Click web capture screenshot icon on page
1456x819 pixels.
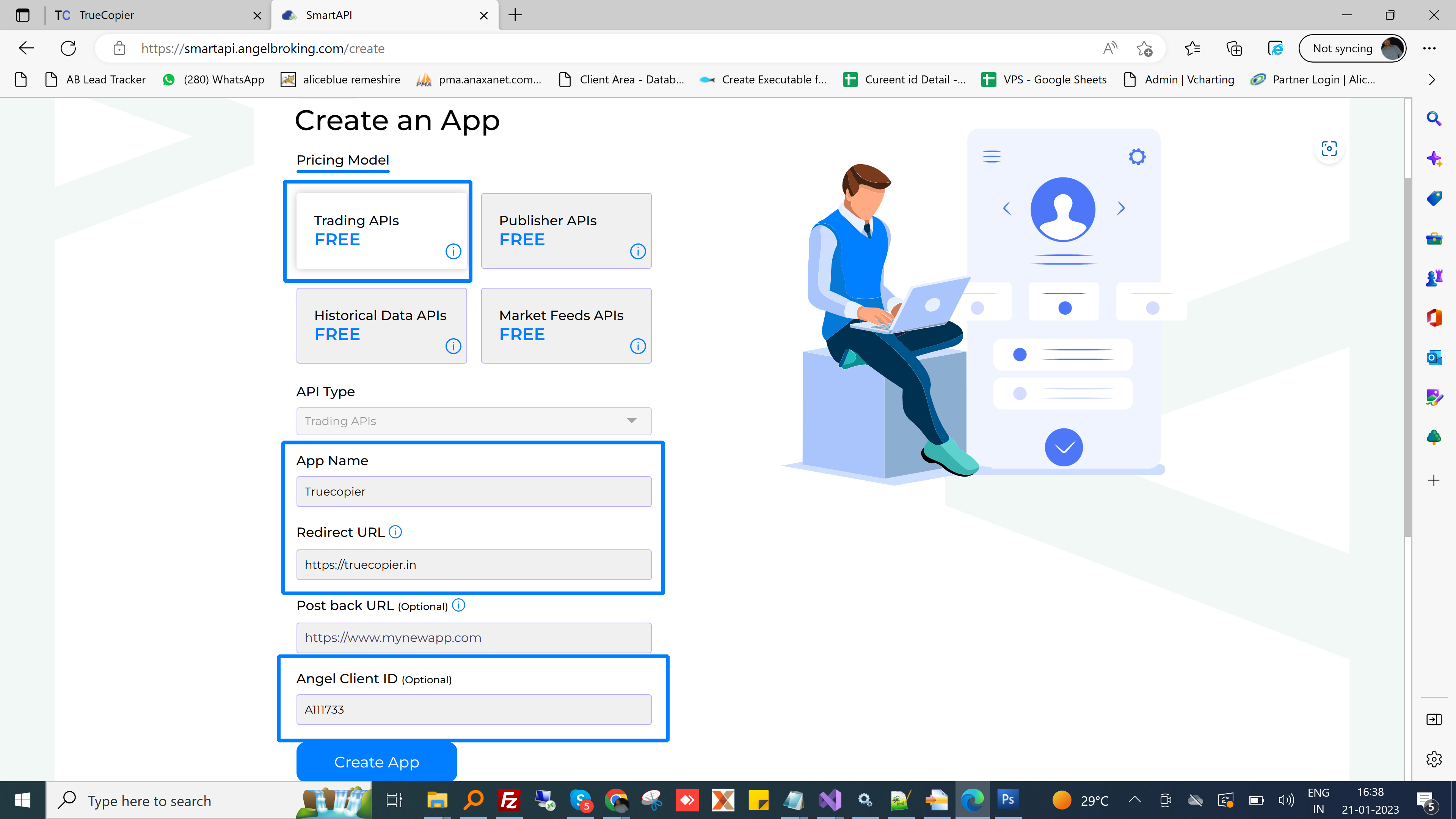pyautogui.click(x=1329, y=149)
